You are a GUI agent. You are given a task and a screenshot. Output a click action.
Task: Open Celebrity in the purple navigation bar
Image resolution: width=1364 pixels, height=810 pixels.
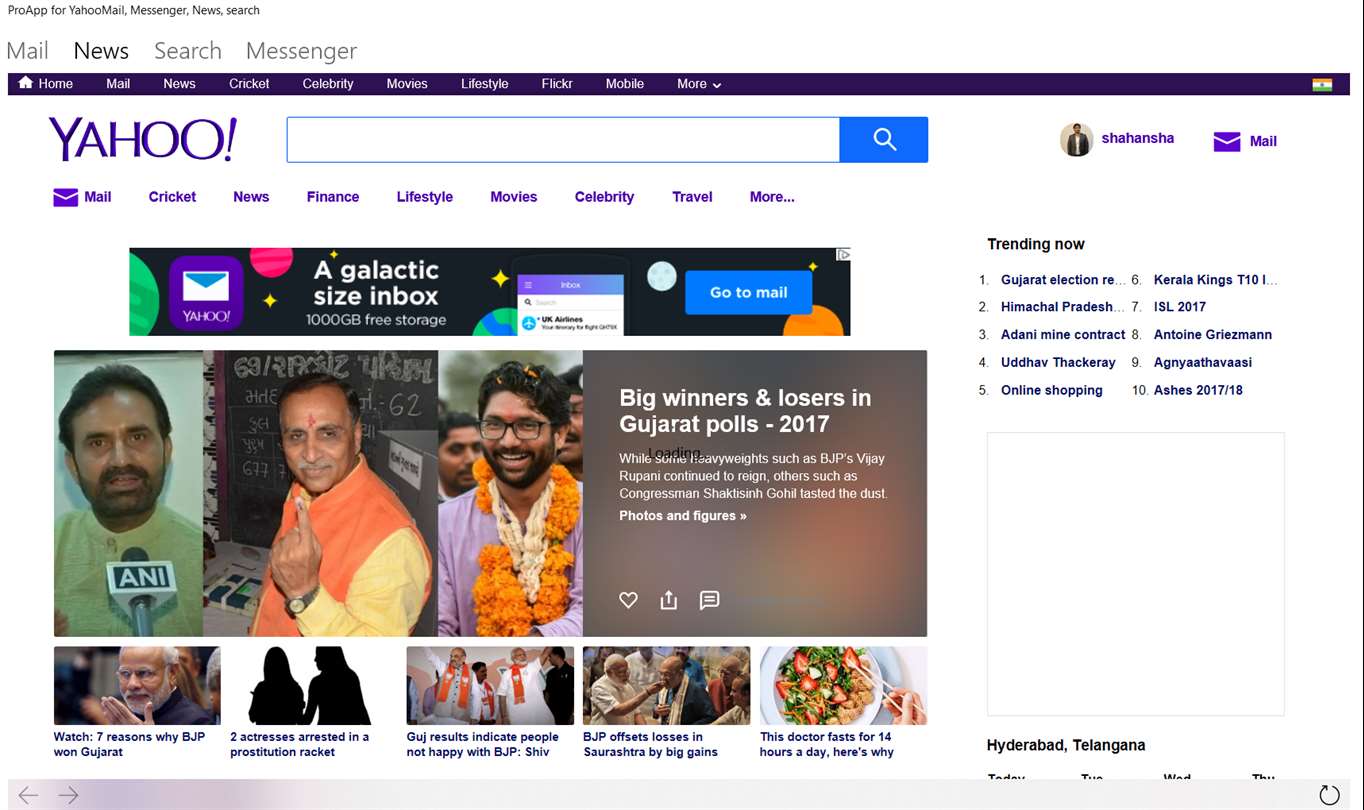pos(328,84)
